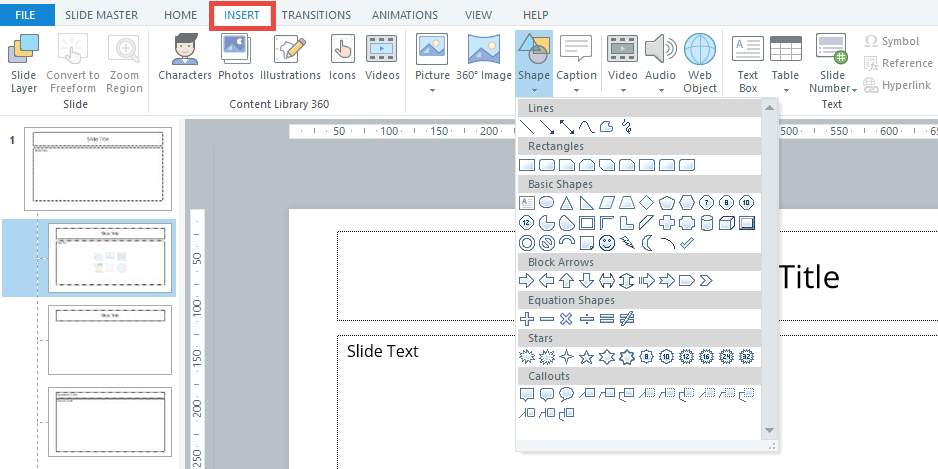
Task: Insert the Smiley Face shape
Action: tap(607, 243)
